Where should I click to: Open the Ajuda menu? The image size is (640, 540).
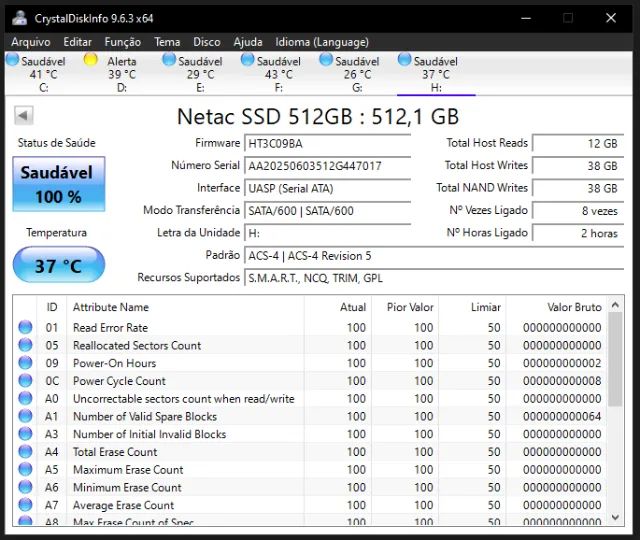pyautogui.click(x=248, y=42)
